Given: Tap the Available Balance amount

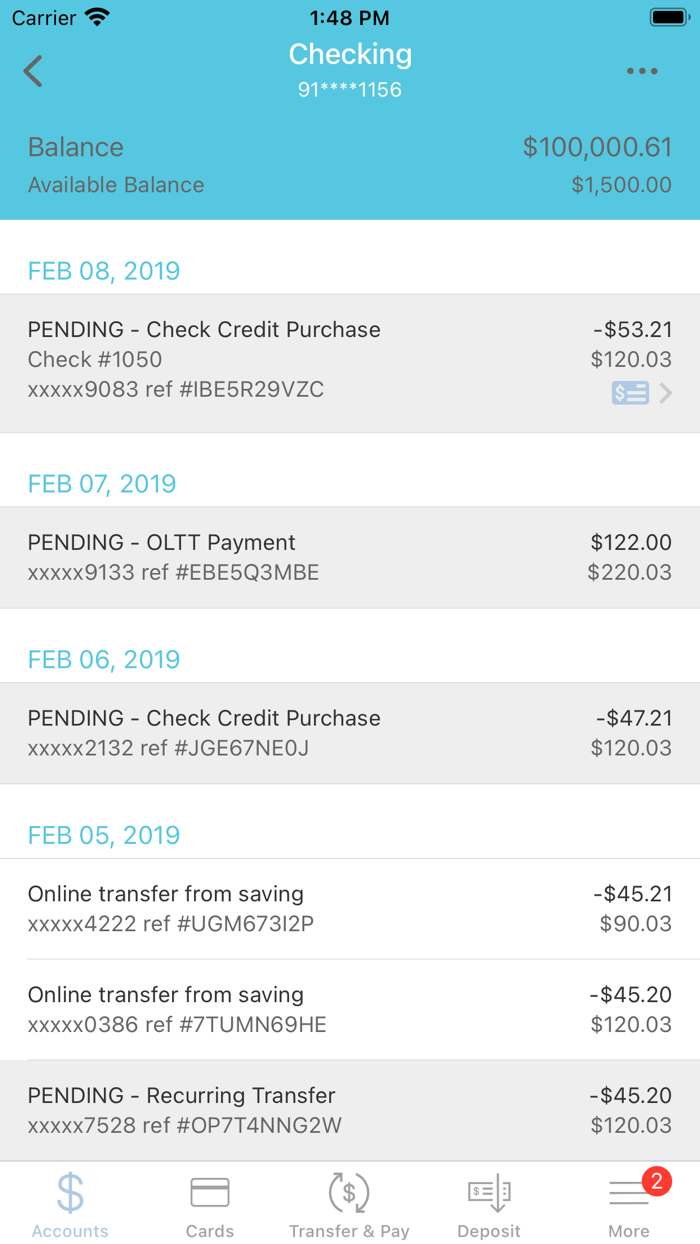Looking at the screenshot, I should pos(622,184).
